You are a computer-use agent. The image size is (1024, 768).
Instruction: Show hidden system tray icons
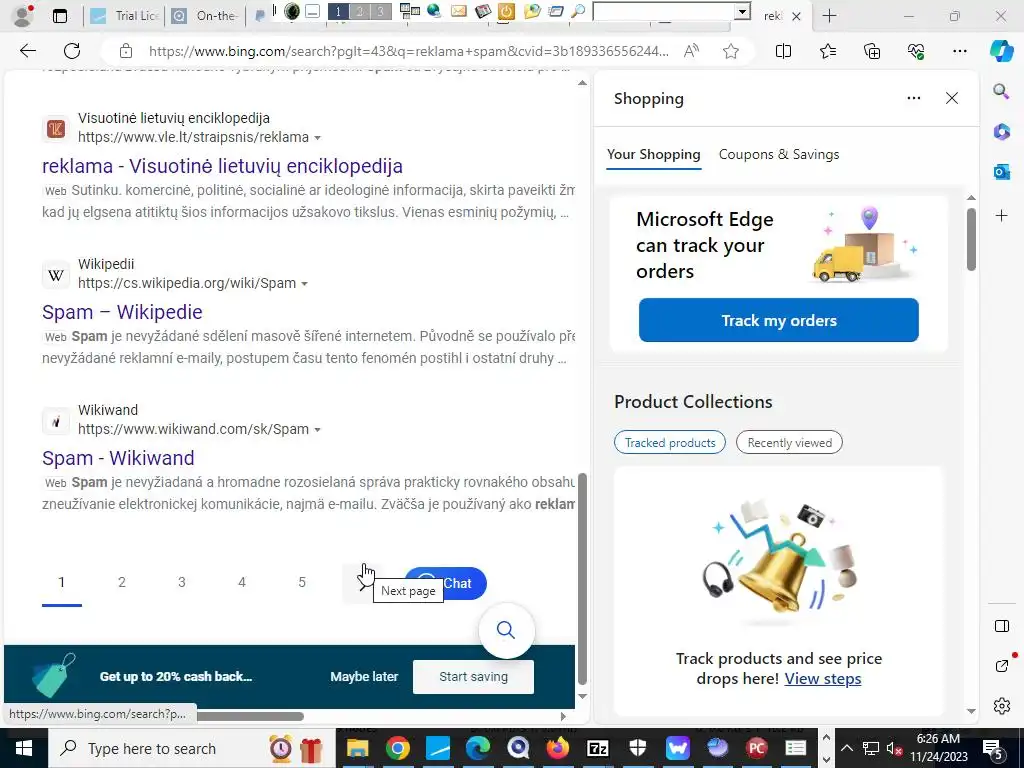pyautogui.click(x=846, y=748)
